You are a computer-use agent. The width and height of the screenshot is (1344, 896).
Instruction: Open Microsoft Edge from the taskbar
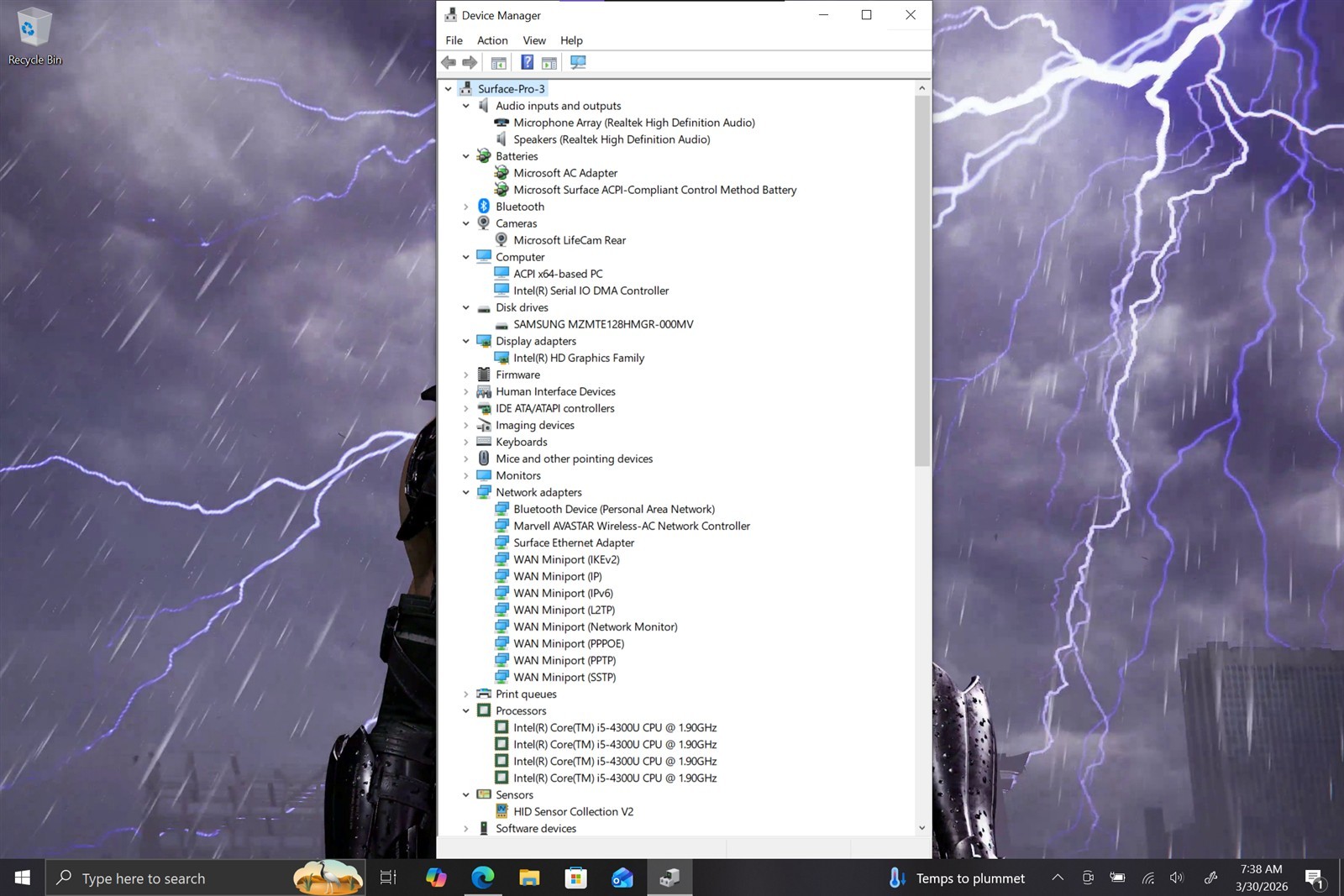[483, 878]
